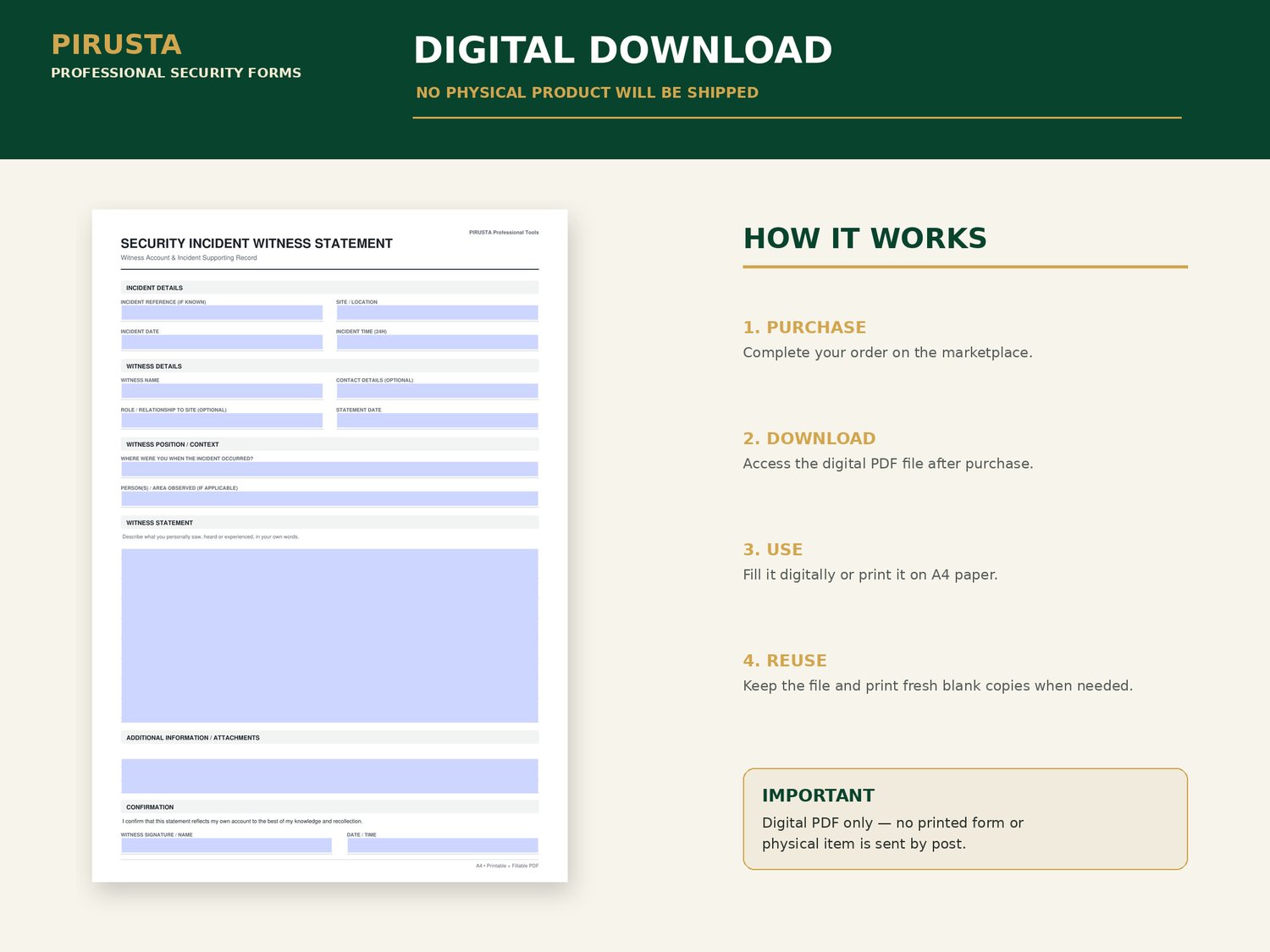Click the 'IMPORTANT' notice heading

pyautogui.click(x=818, y=795)
